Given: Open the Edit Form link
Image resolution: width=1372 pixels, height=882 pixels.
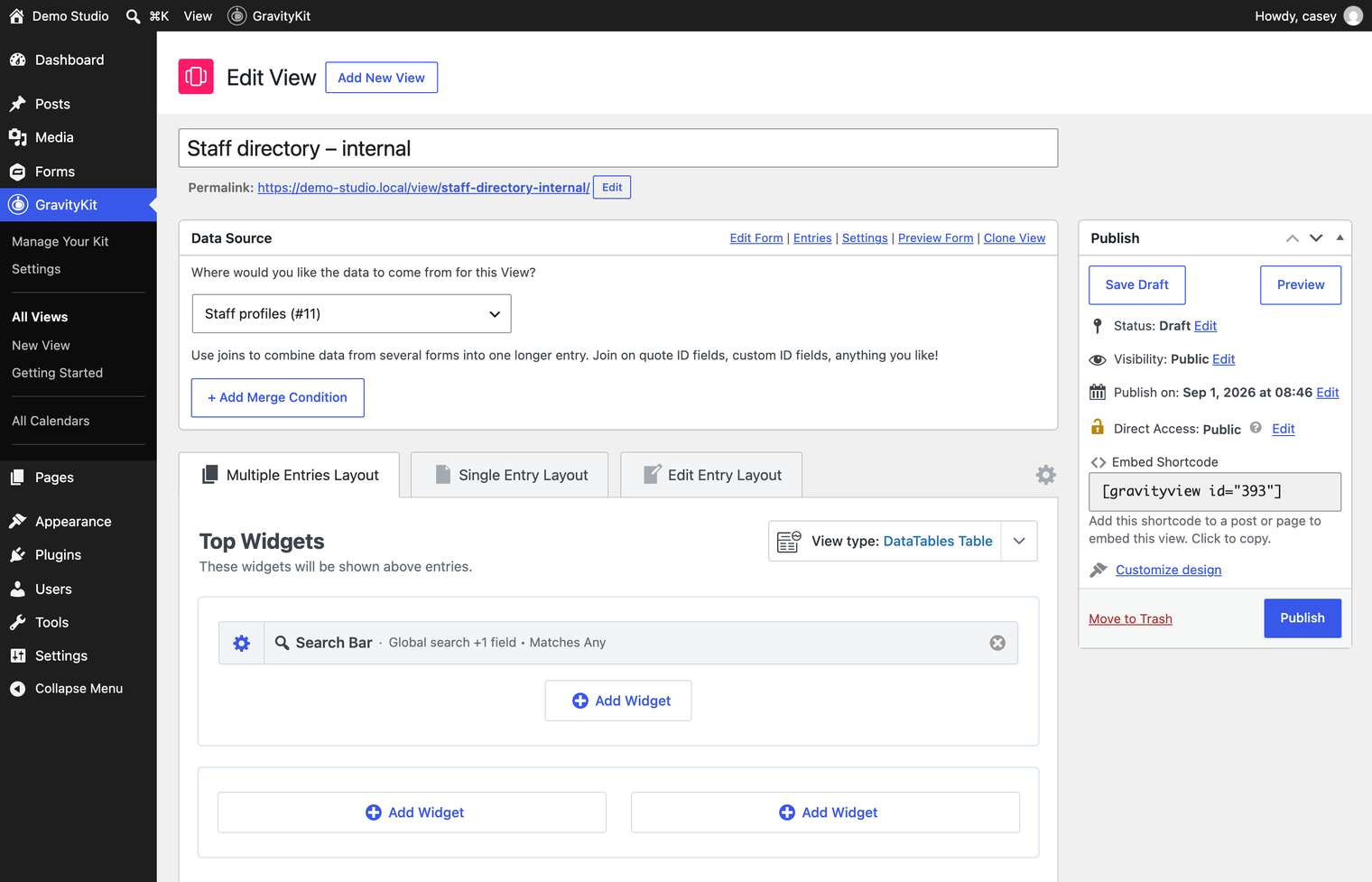Looking at the screenshot, I should [756, 238].
